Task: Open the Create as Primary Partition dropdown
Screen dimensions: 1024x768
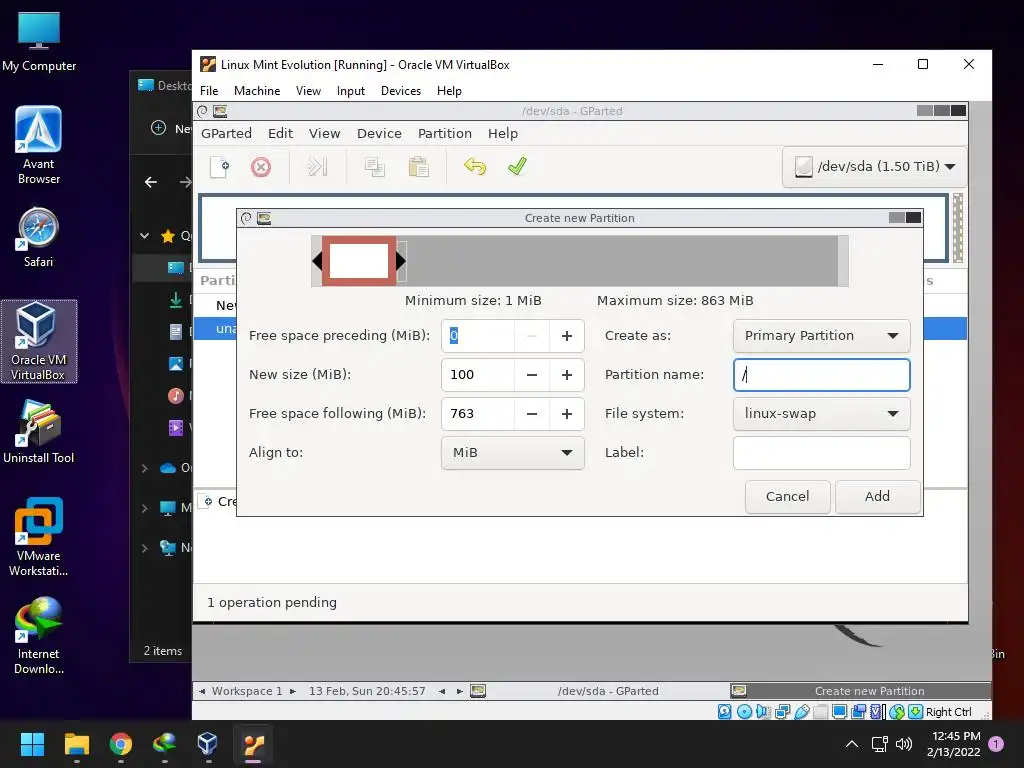Action: pos(822,336)
